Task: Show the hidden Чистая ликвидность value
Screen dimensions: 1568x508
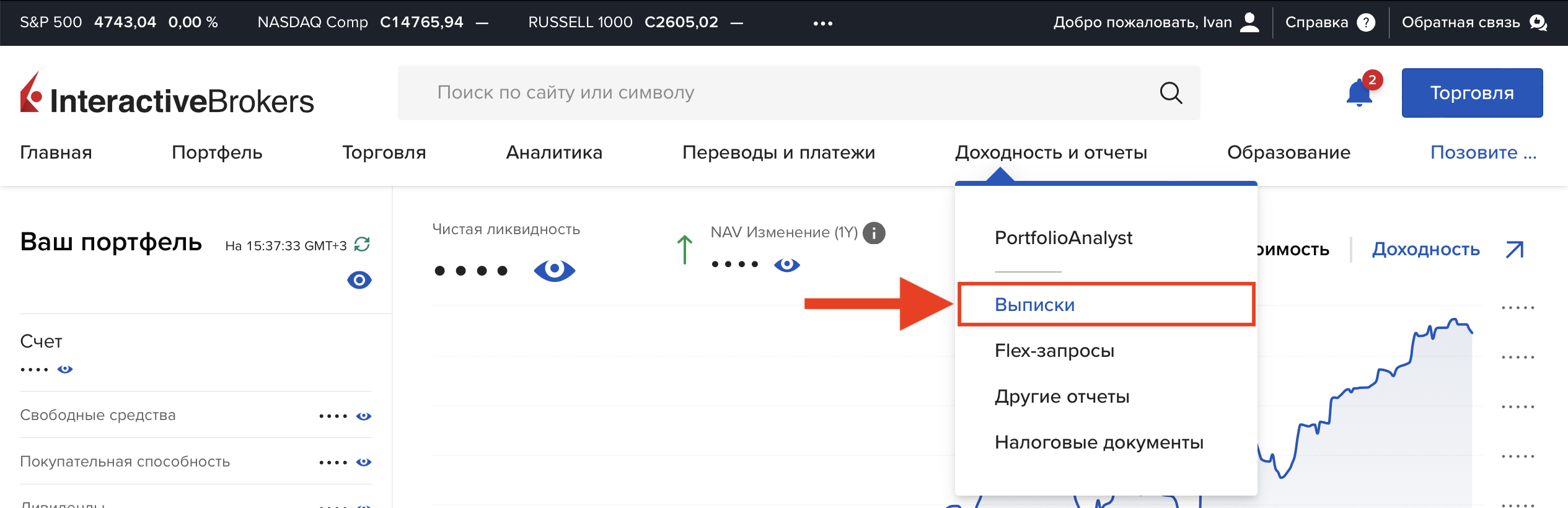Action: tap(554, 270)
